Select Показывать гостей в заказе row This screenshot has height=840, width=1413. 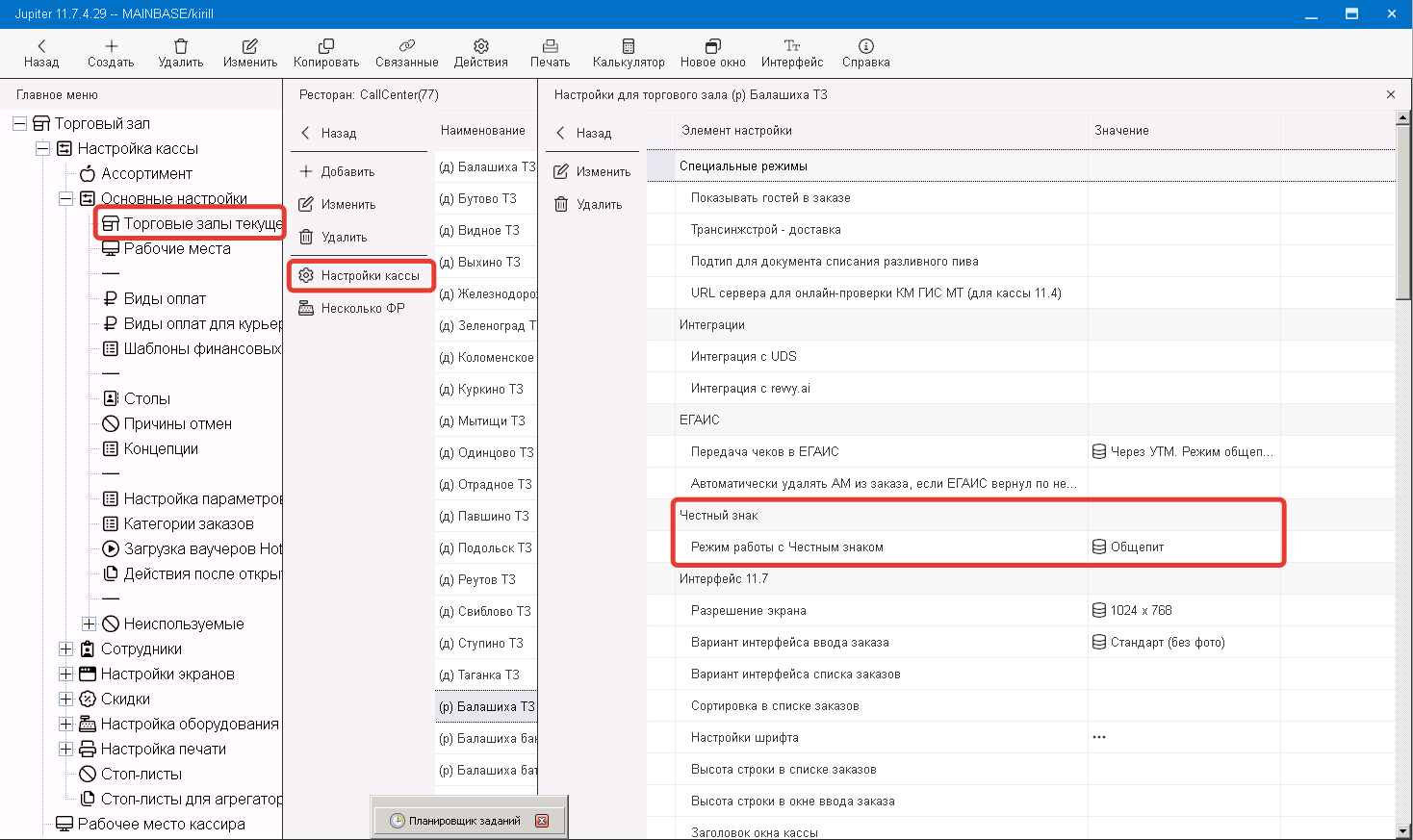(1021, 197)
